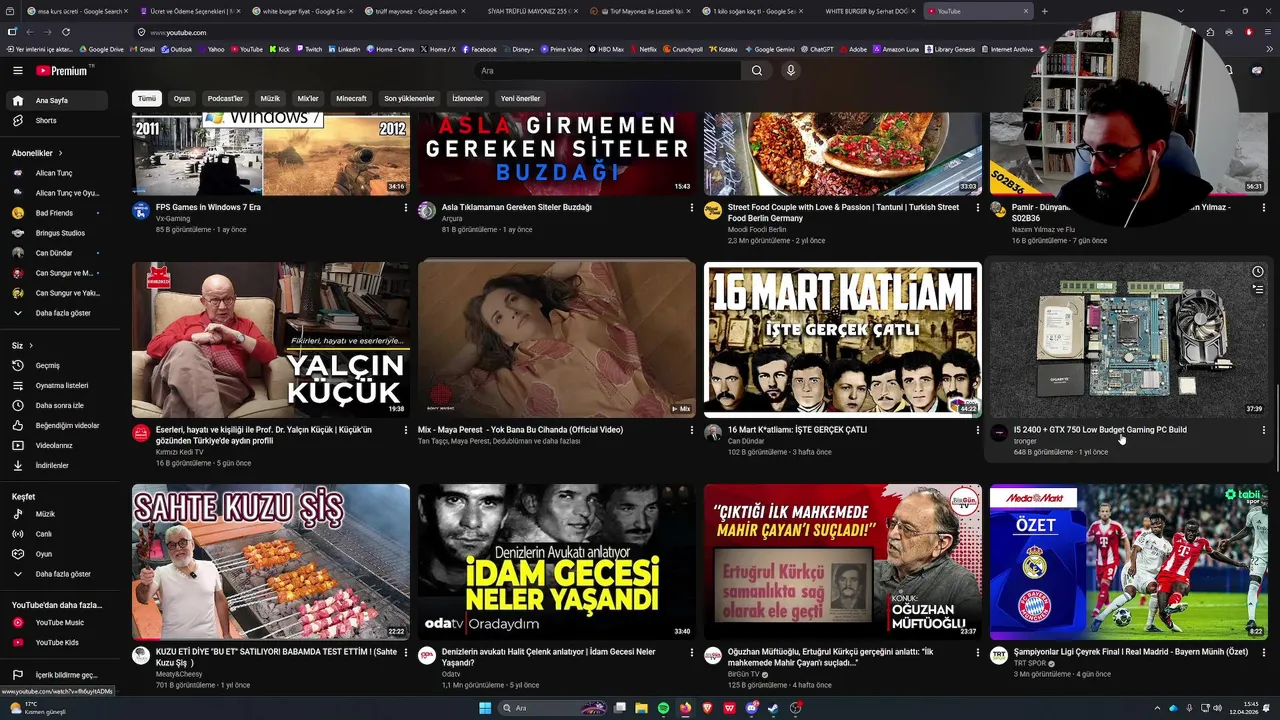Open İçerik bildirme geçmişi in sidebar

(56, 676)
